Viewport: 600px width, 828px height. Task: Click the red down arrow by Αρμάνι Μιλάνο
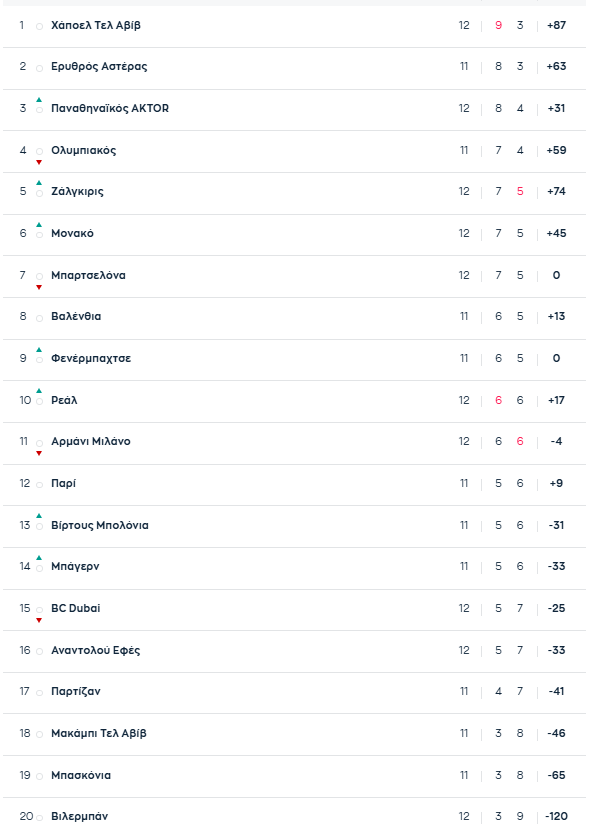tap(39, 453)
